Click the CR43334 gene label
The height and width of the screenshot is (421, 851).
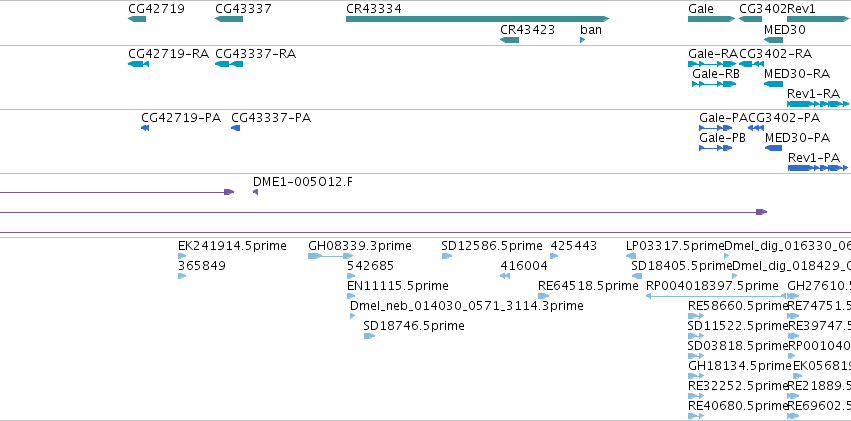(x=374, y=9)
